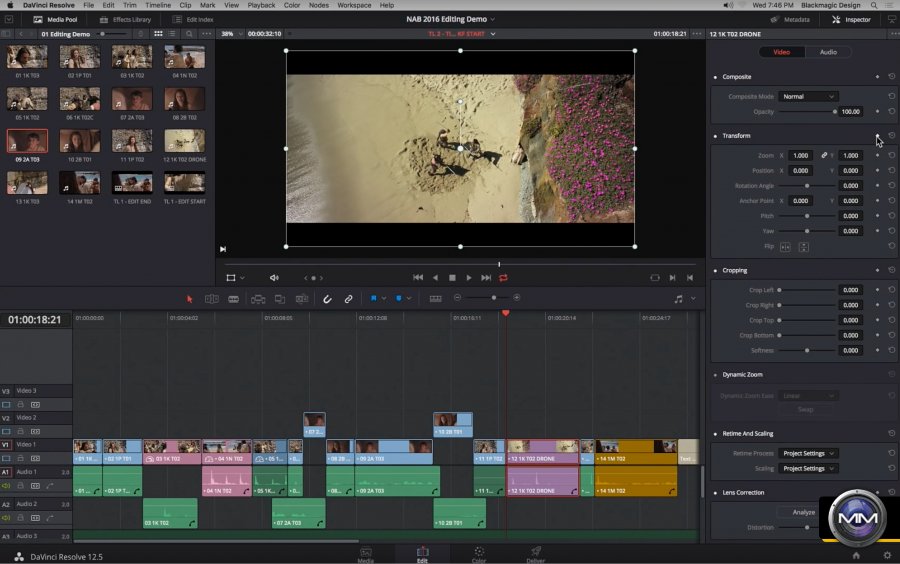
Task: Open the flag color dropdown arrow
Action: pos(383,298)
